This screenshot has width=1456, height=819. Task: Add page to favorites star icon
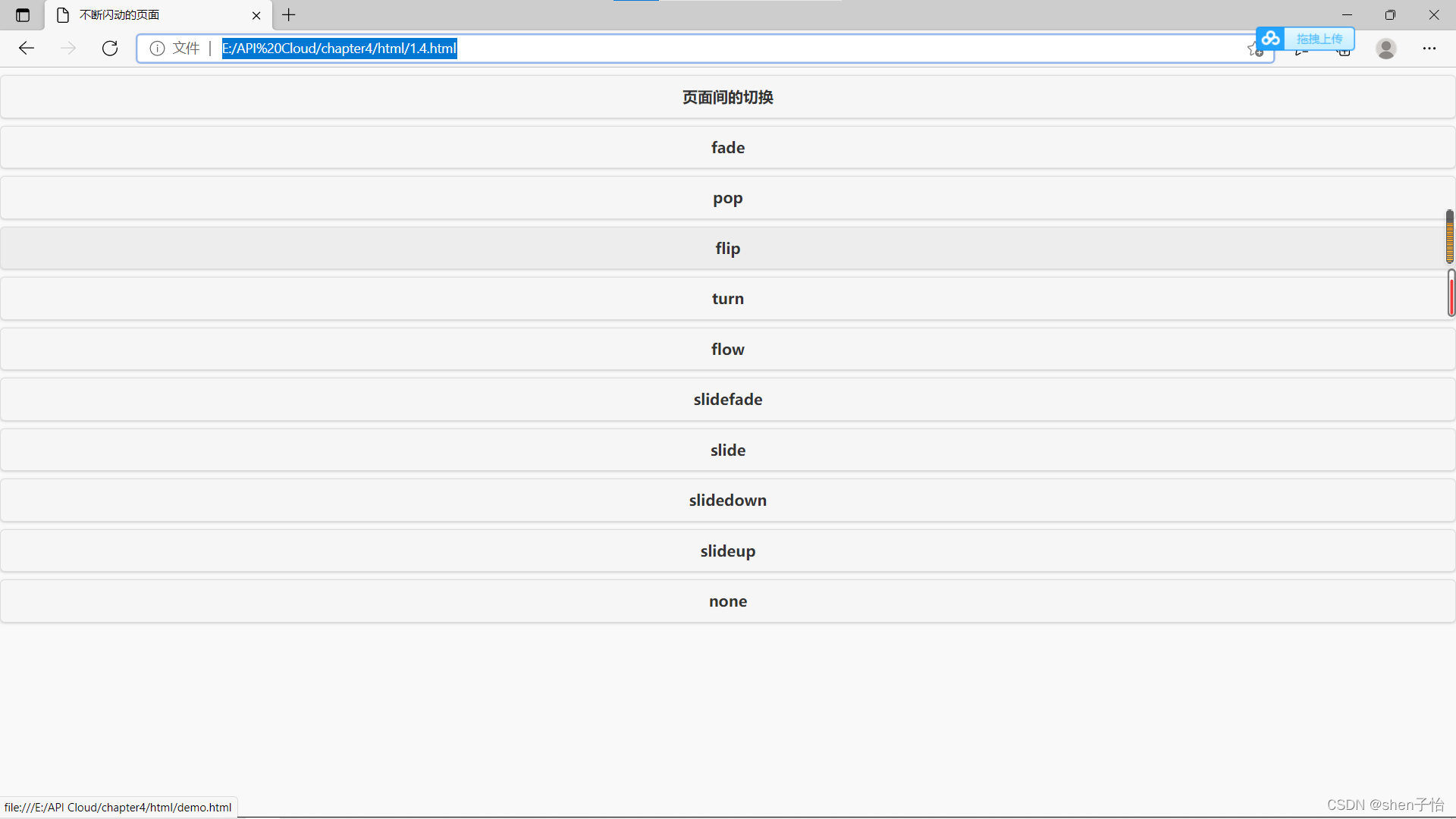(x=1255, y=50)
